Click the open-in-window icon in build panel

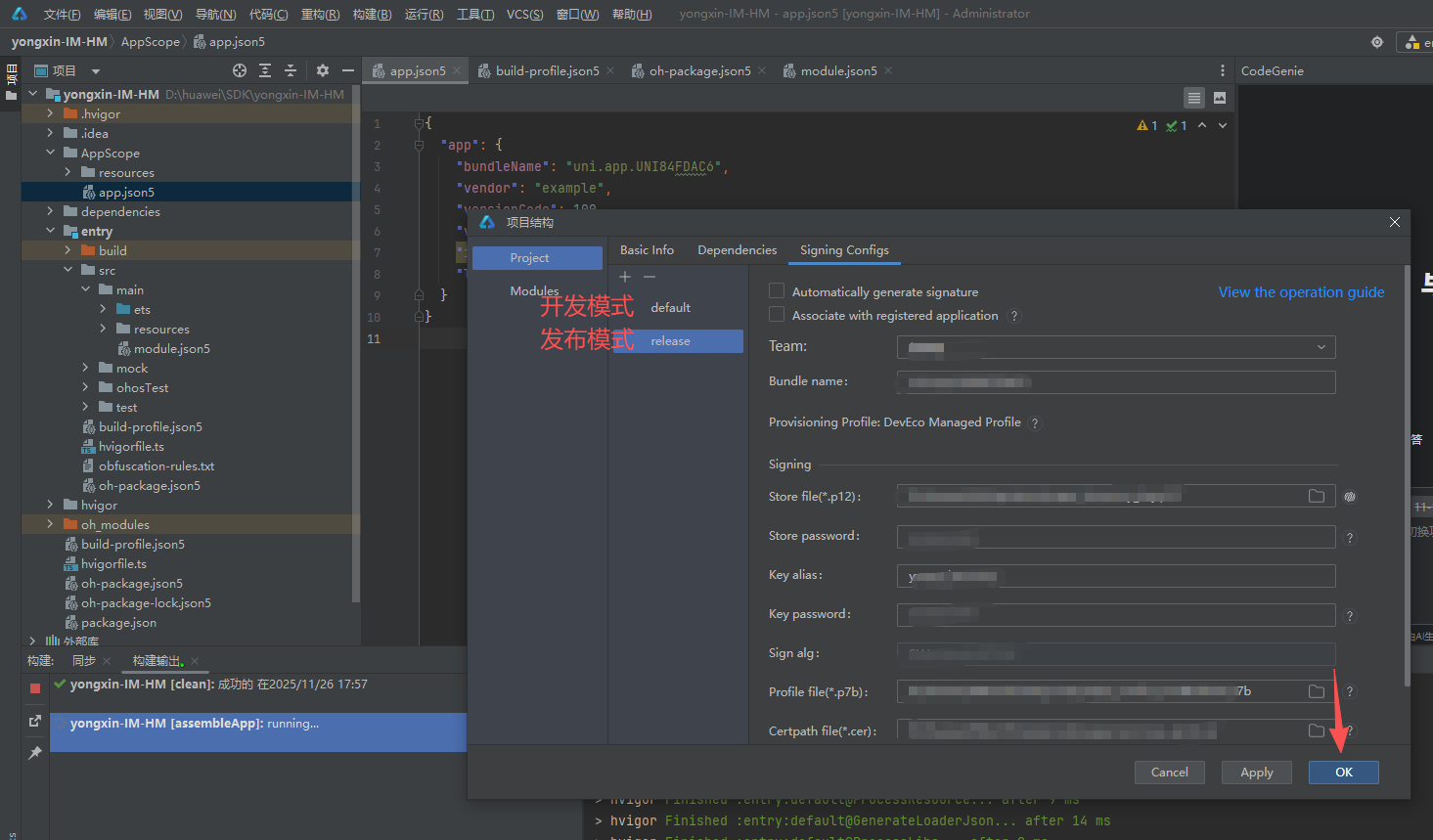coord(35,721)
